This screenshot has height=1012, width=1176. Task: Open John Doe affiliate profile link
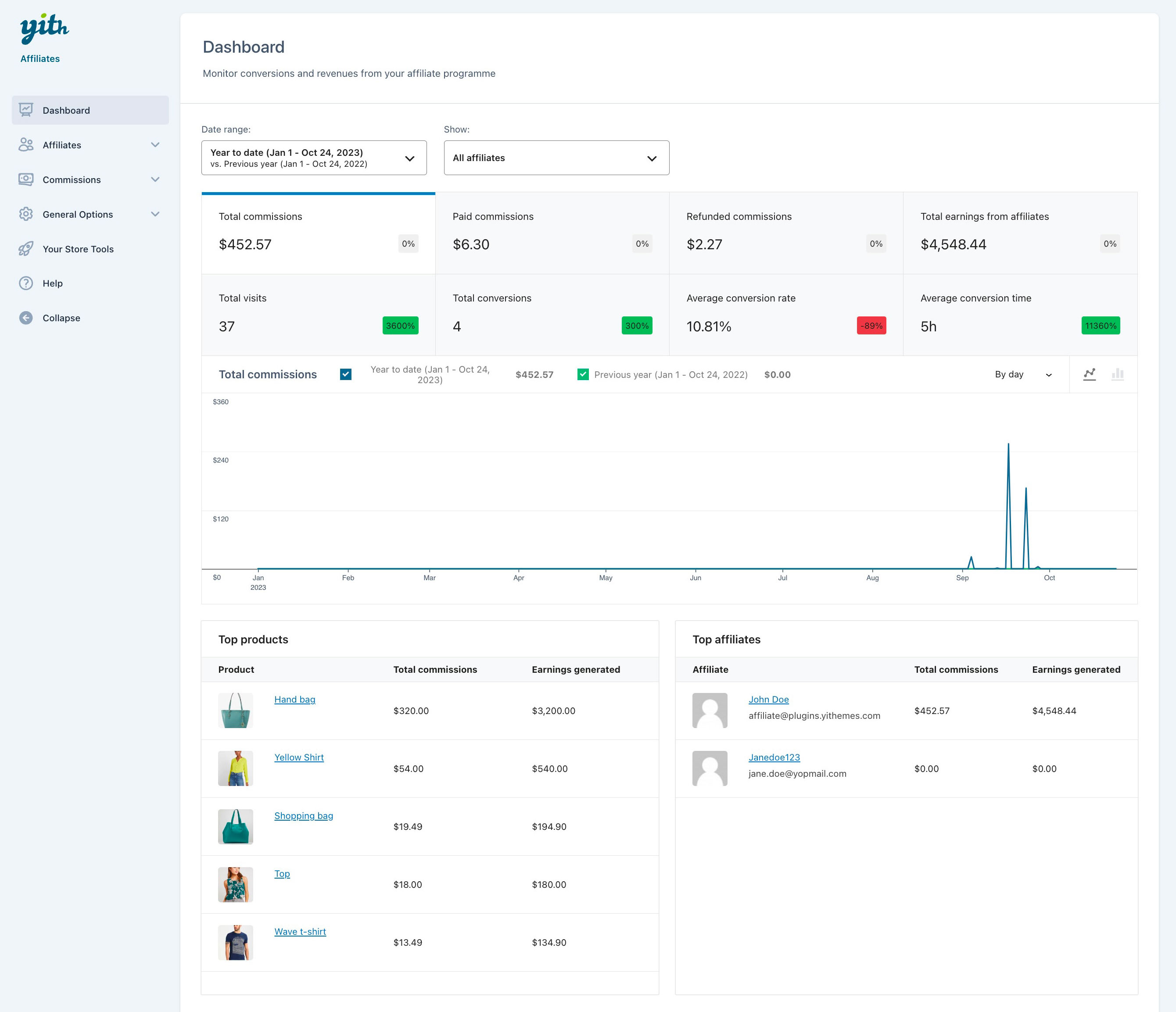(x=768, y=699)
